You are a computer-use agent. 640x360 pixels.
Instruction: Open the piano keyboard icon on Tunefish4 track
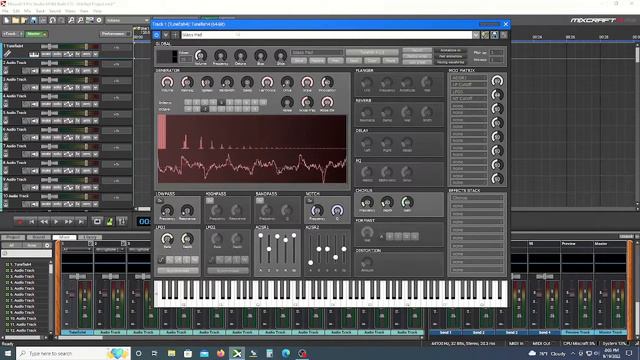34,54
